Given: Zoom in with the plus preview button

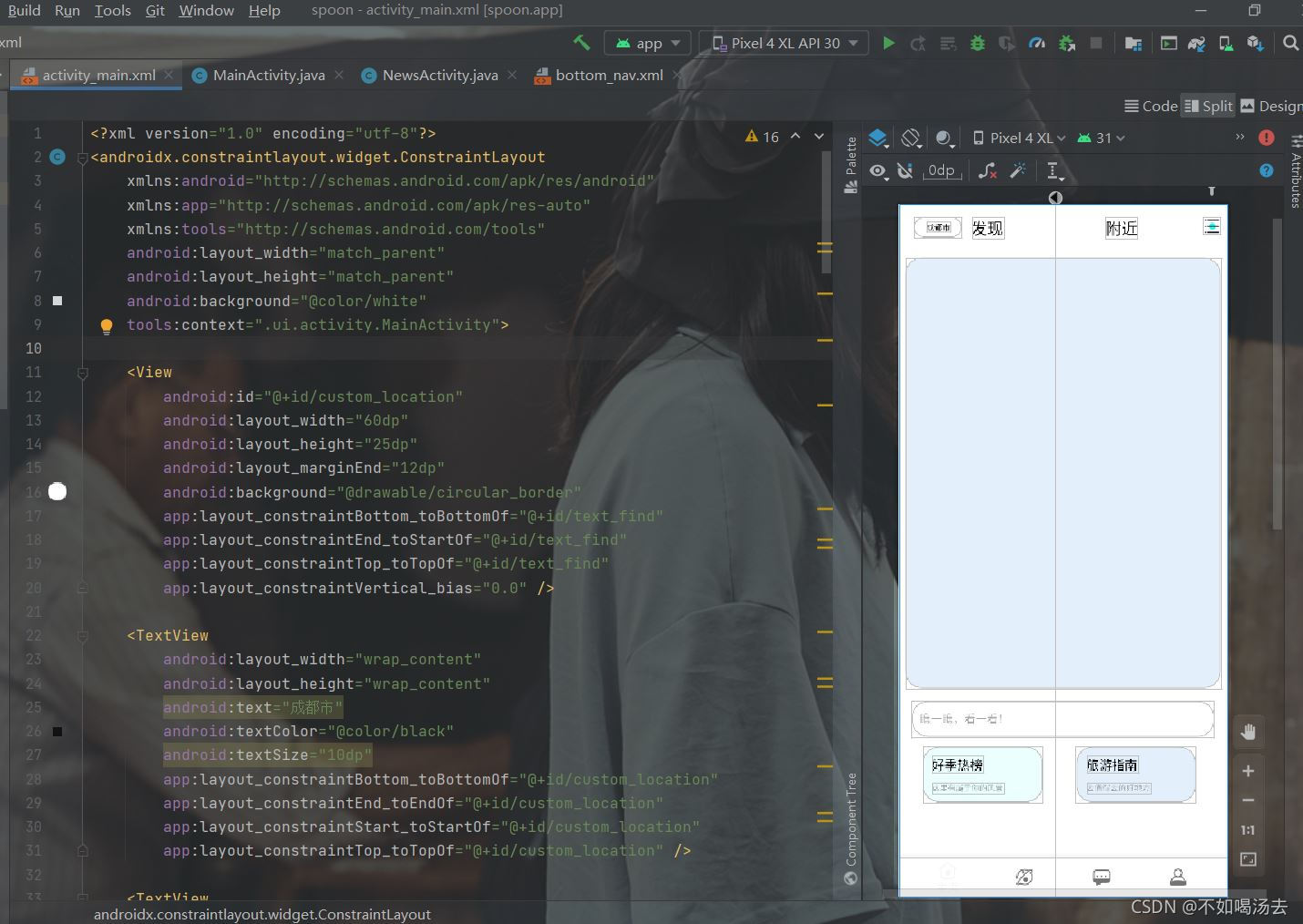Looking at the screenshot, I should [1248, 771].
